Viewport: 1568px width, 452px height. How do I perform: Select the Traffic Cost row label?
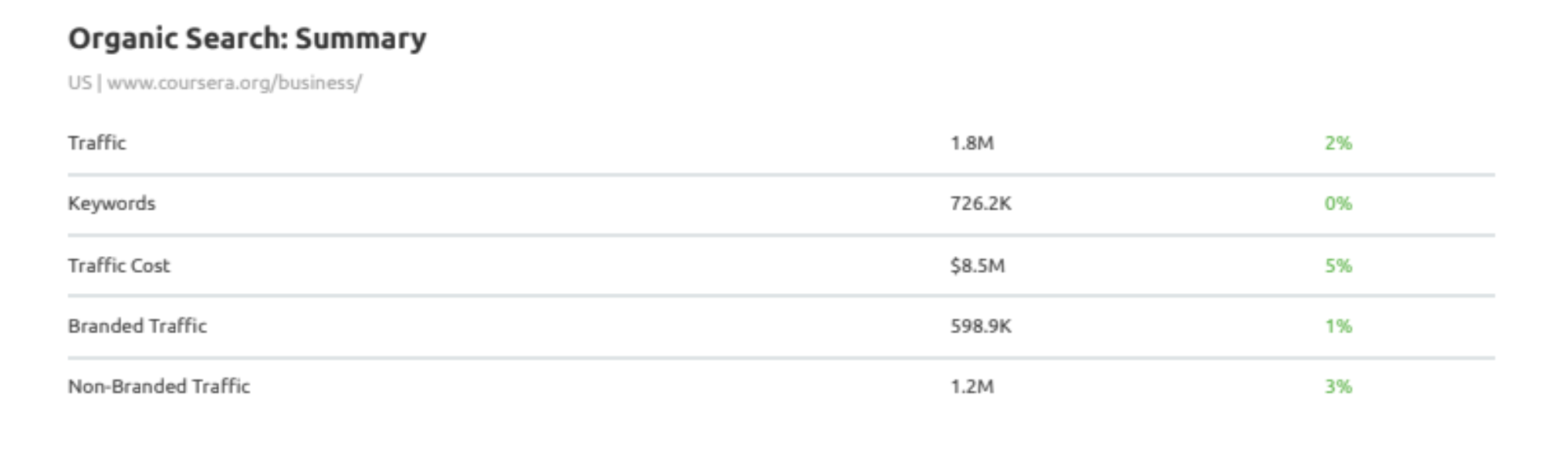(118, 266)
